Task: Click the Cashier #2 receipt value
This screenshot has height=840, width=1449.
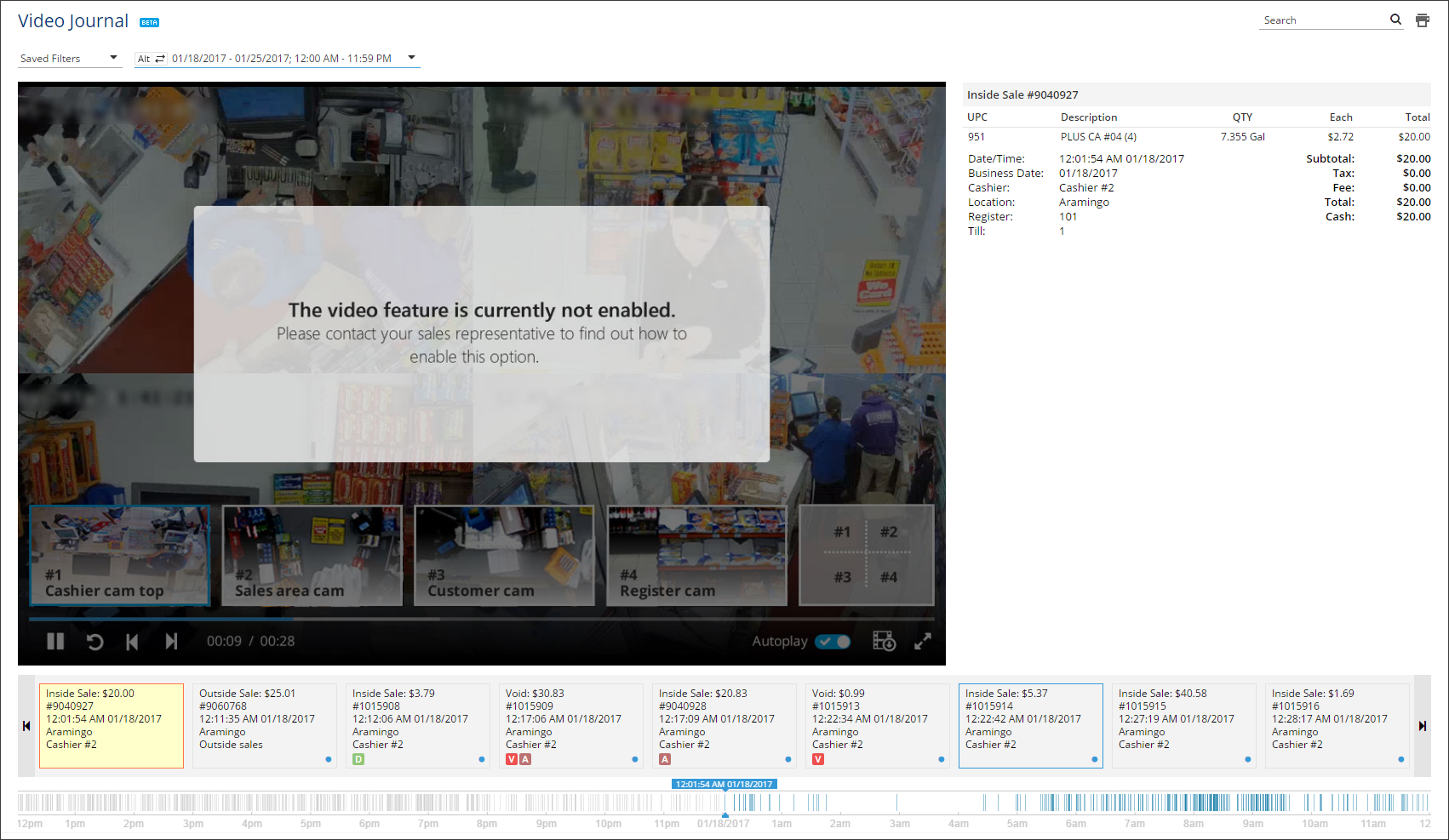Action: click(1086, 188)
